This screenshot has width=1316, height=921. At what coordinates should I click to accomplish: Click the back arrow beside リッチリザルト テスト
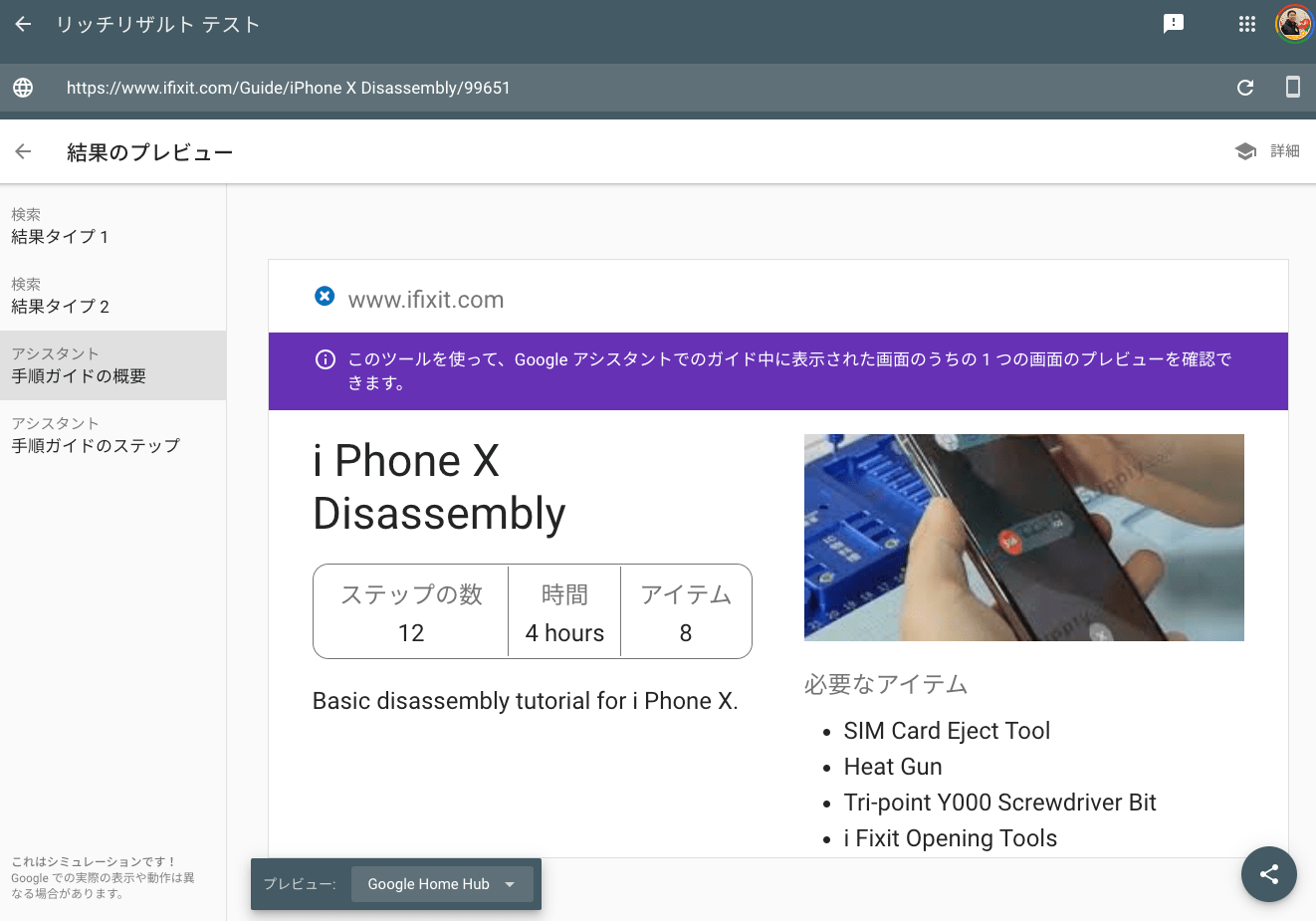point(24,24)
